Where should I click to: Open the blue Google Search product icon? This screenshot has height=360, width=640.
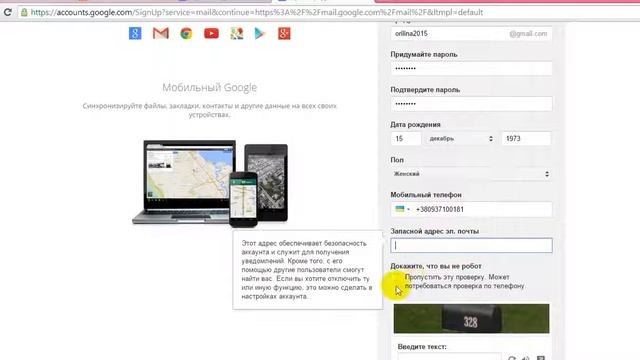click(135, 33)
